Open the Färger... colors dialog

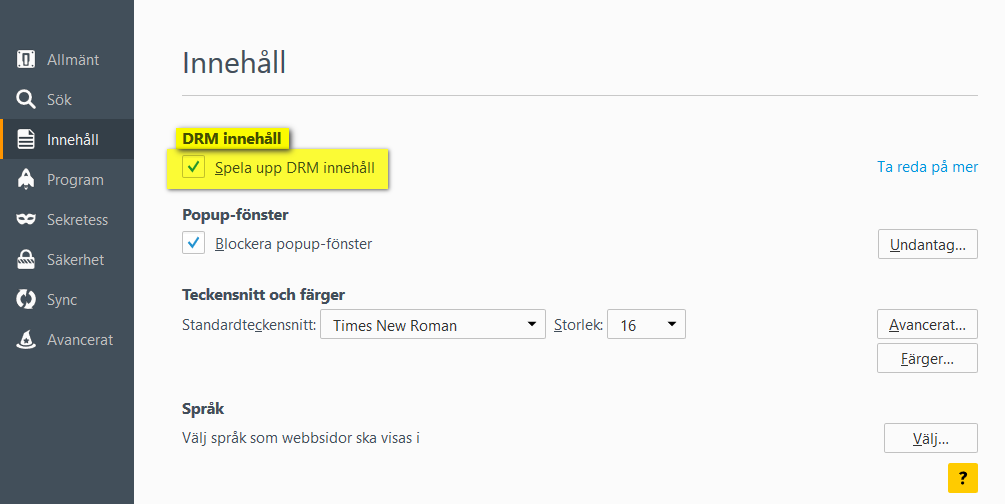click(x=927, y=358)
